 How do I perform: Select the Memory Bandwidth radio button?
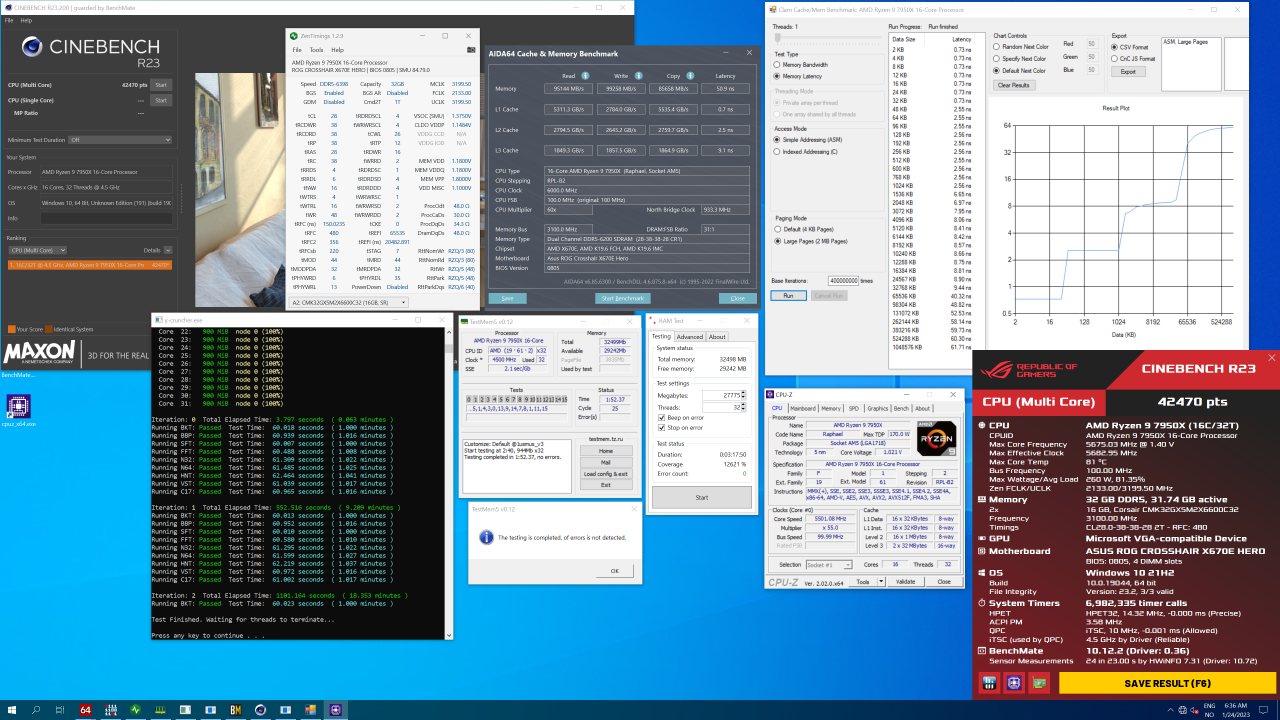click(776, 64)
